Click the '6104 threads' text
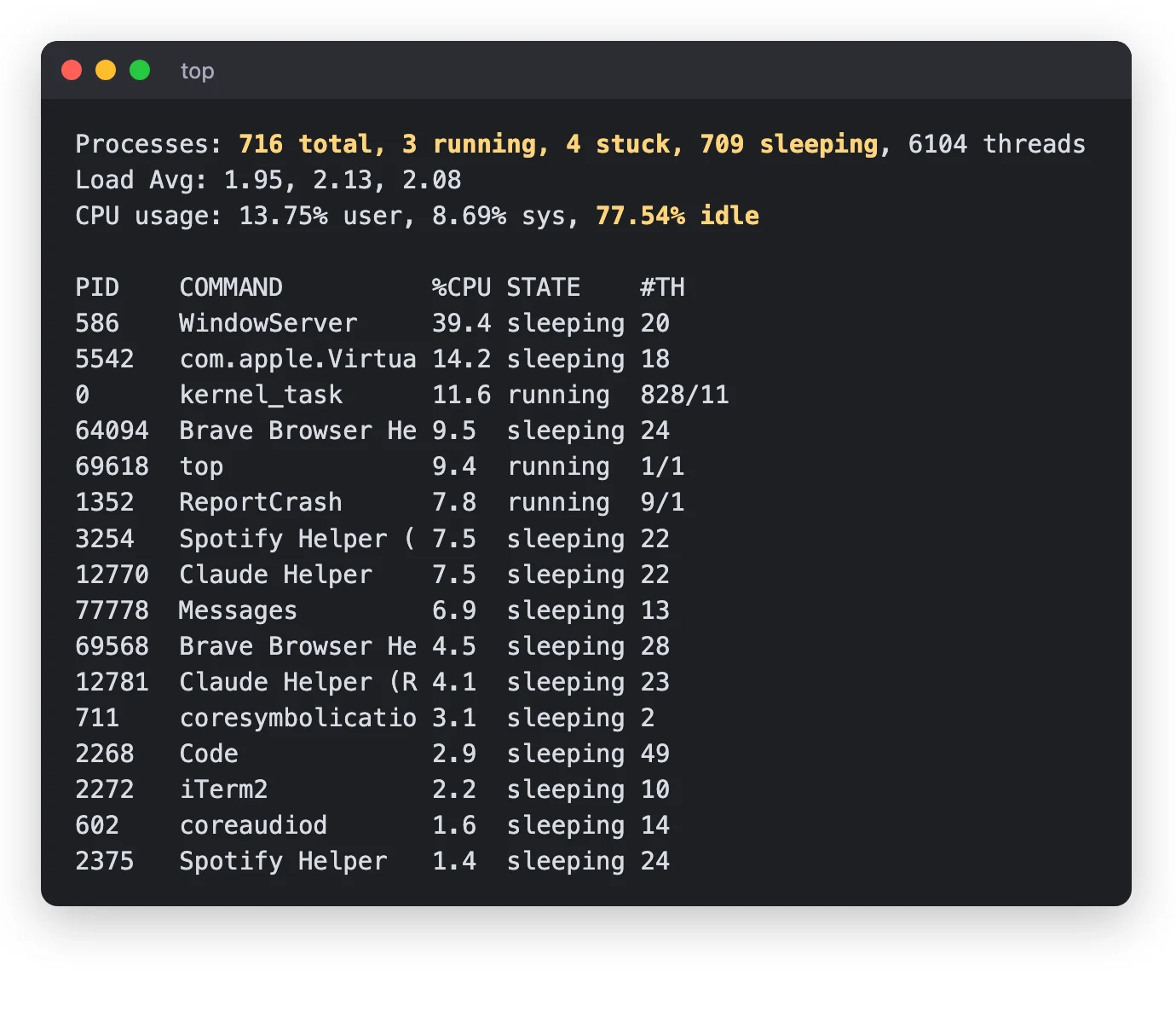Image resolution: width=1176 pixels, height=1023 pixels. coord(996,144)
